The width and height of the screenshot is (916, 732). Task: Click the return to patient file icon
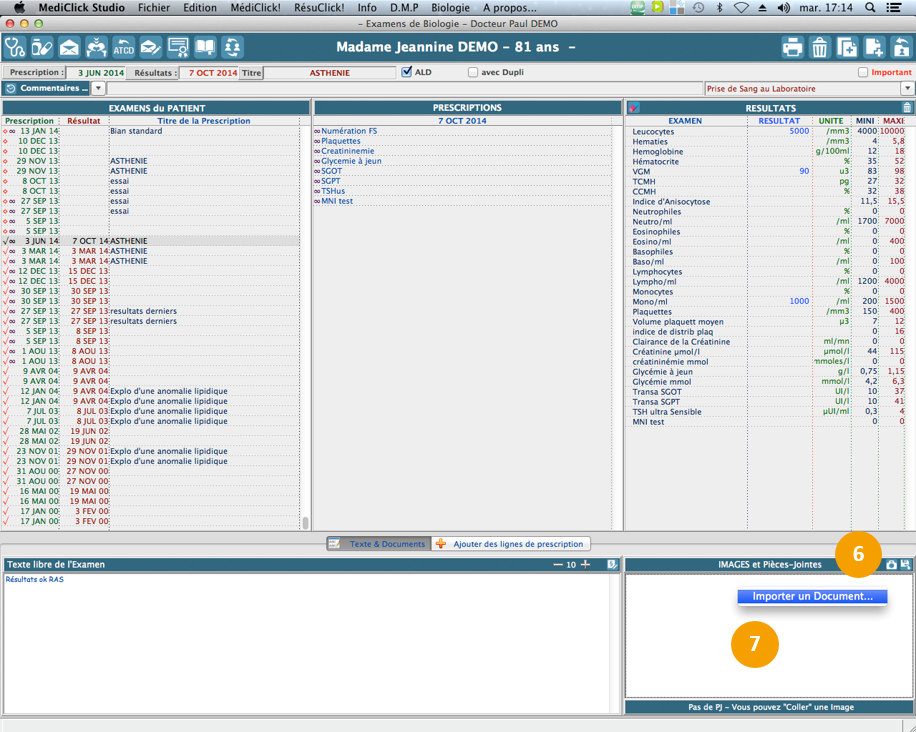[x=901, y=47]
